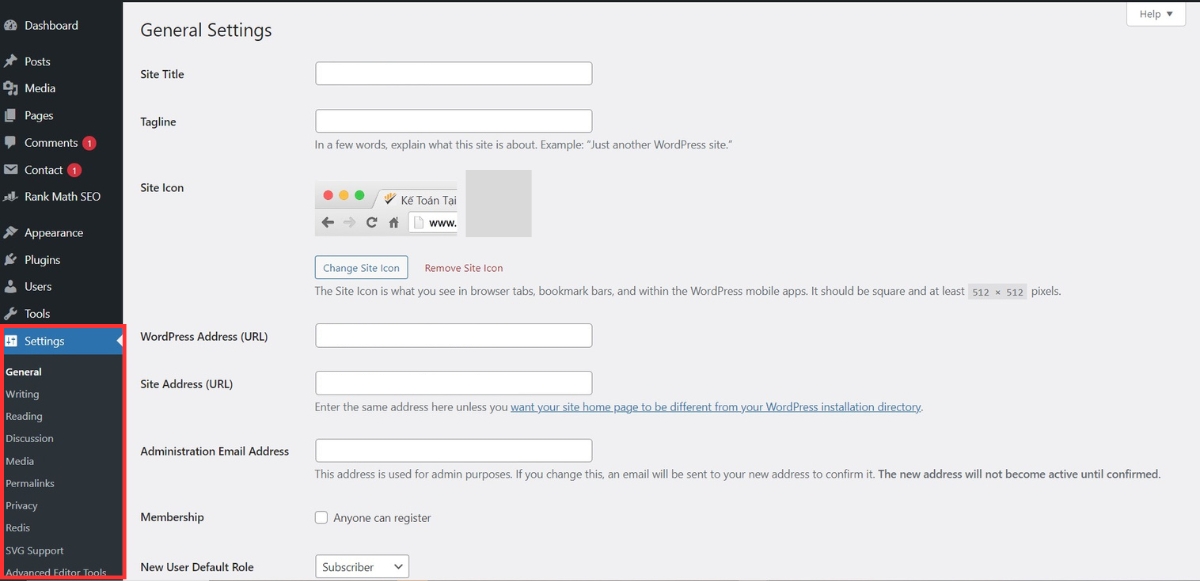Click the Tools wrench icon
The image size is (1200, 581).
pos(10,314)
